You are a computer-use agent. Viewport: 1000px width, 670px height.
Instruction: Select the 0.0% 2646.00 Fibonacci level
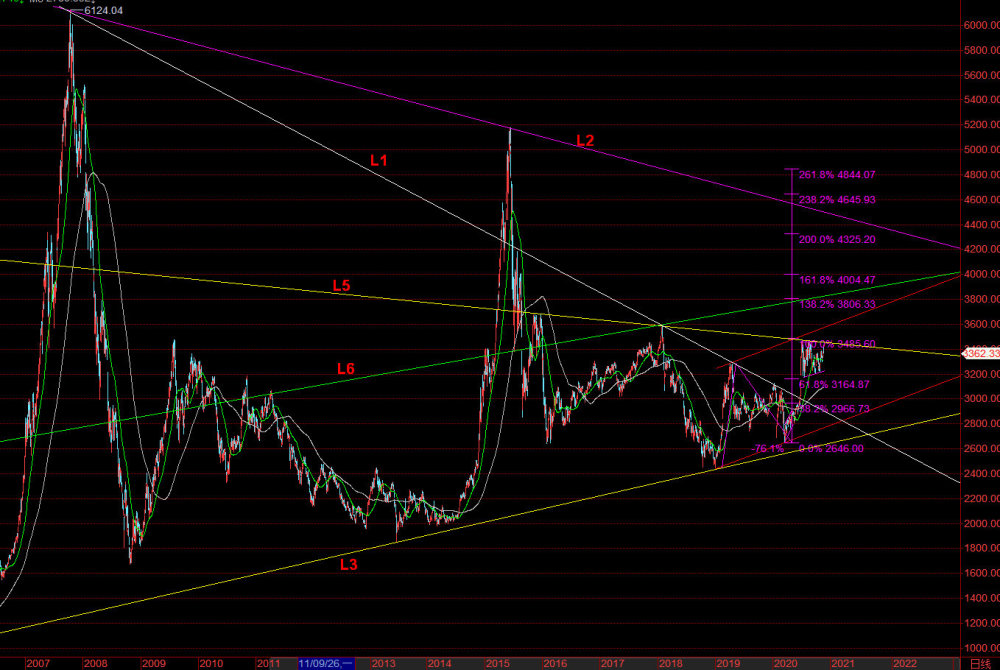coord(831,449)
